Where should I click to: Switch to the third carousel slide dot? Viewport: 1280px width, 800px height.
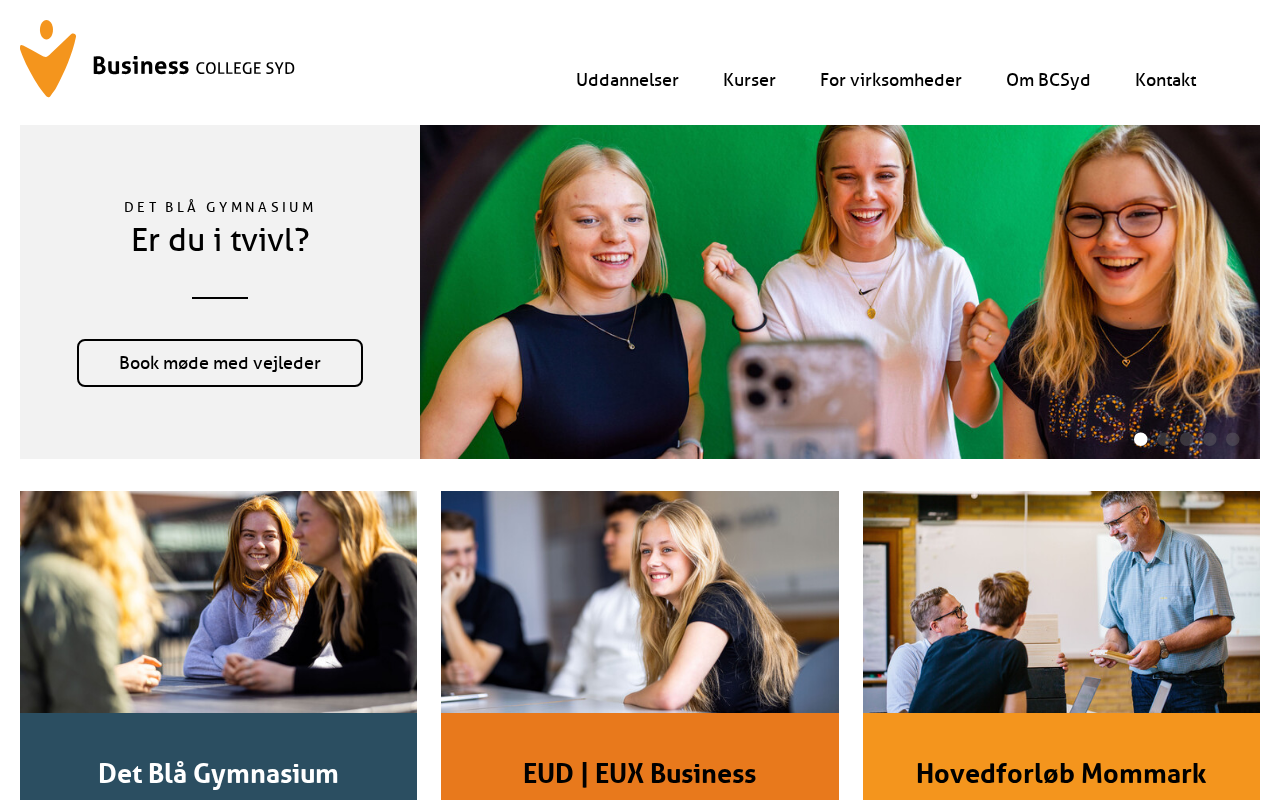coord(1187,439)
